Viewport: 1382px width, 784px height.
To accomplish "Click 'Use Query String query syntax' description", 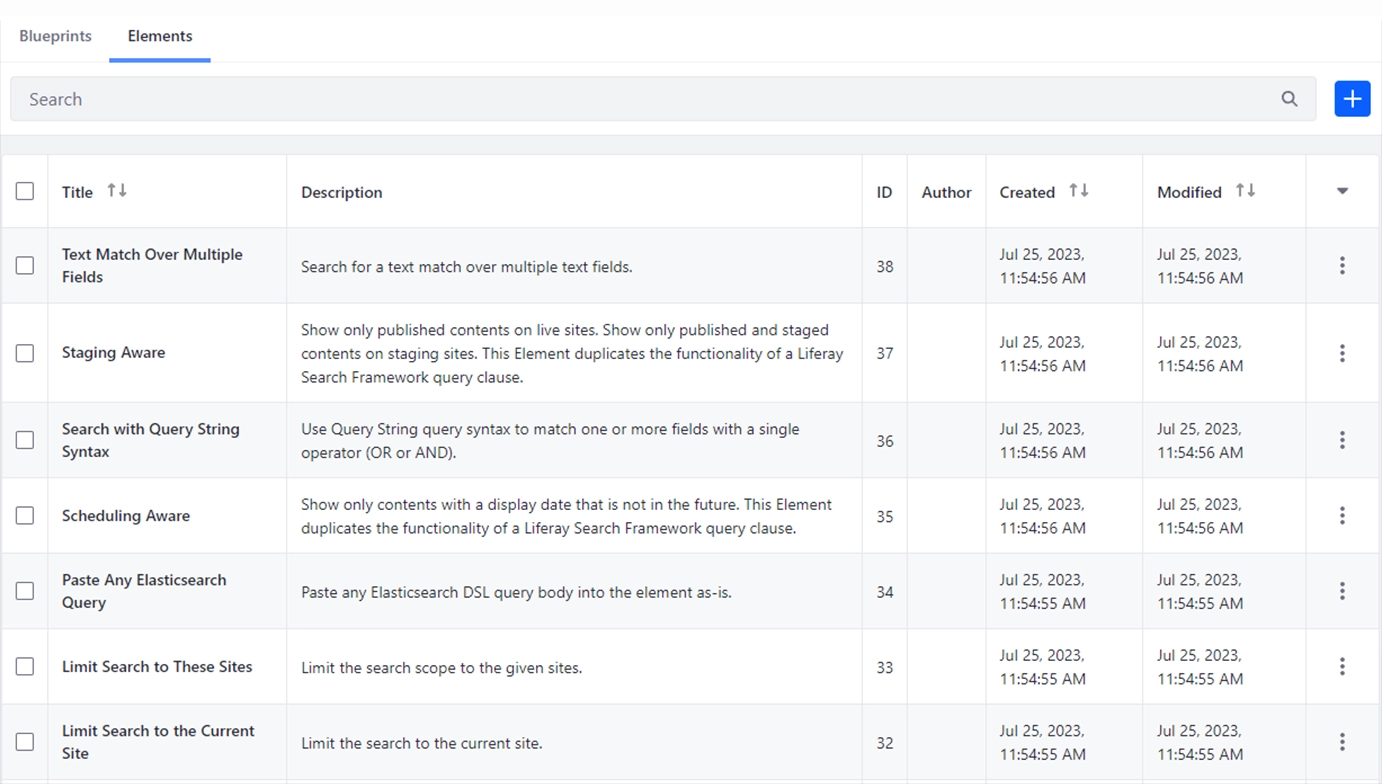I will [x=550, y=440].
